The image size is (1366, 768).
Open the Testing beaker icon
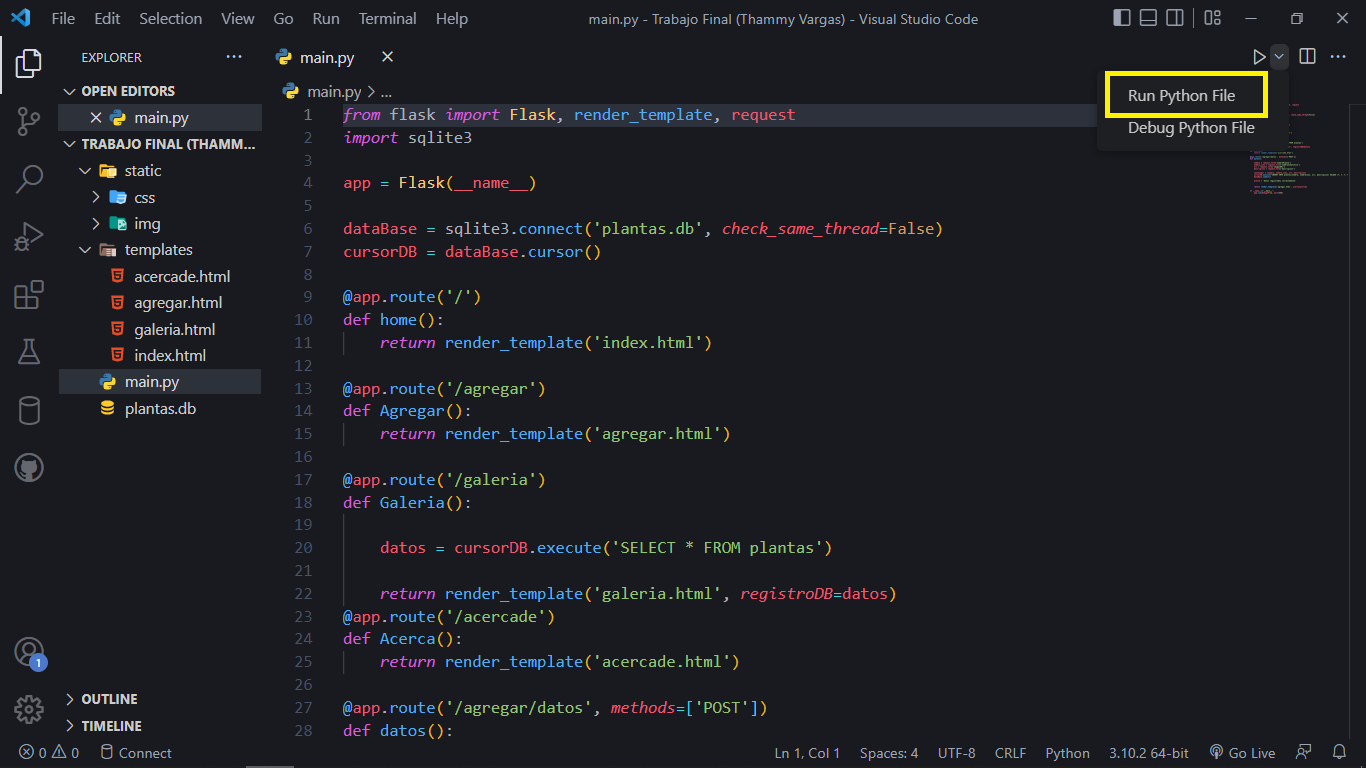28,352
